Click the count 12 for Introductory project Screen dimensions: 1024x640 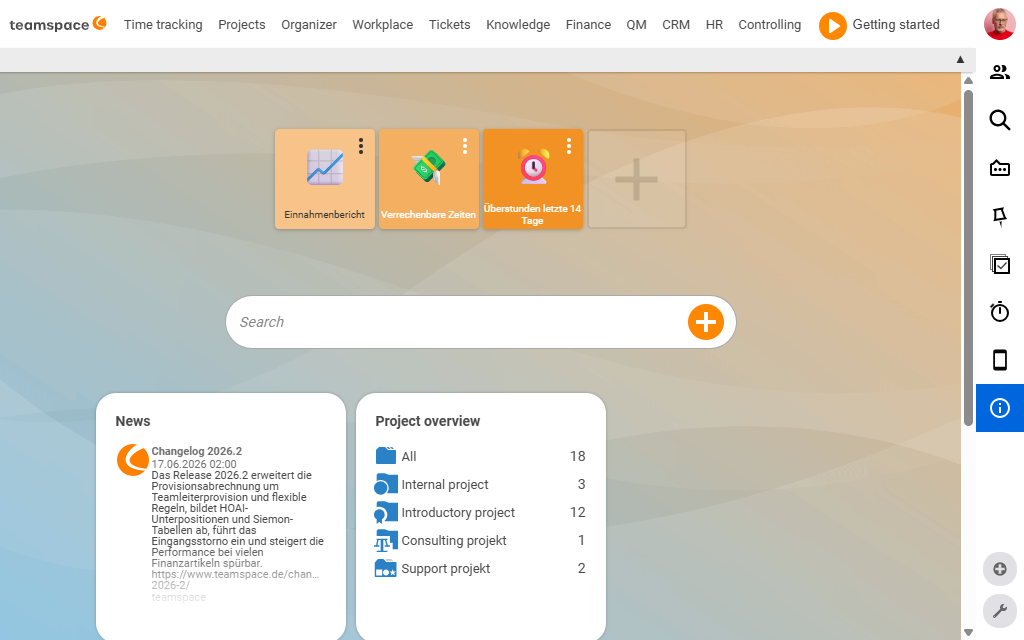tap(577, 513)
